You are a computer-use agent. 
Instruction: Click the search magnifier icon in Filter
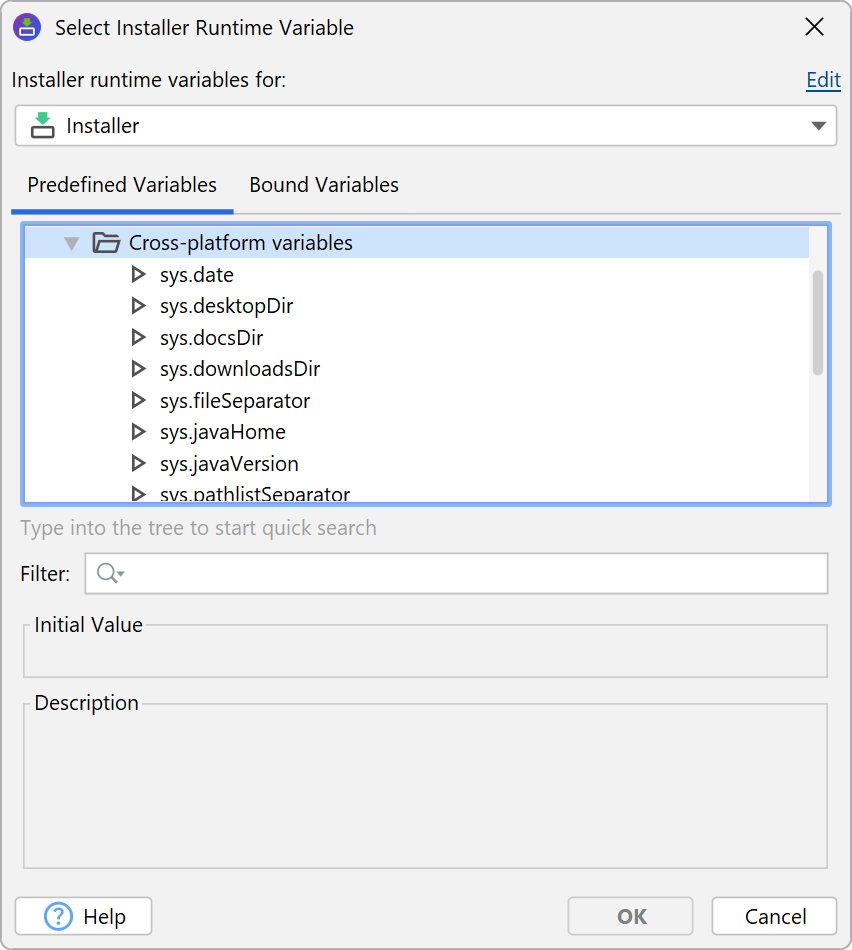[108, 573]
